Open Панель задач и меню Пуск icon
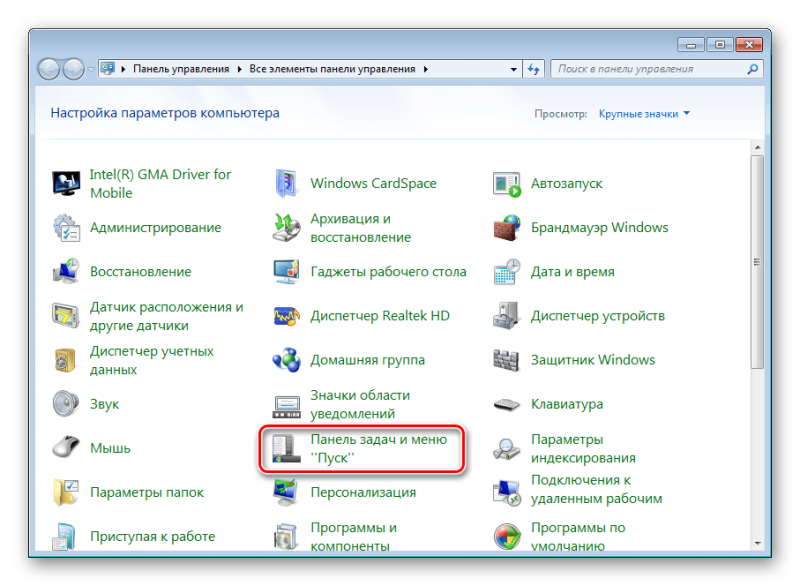Viewport: 800px width, 586px height. tap(286, 448)
